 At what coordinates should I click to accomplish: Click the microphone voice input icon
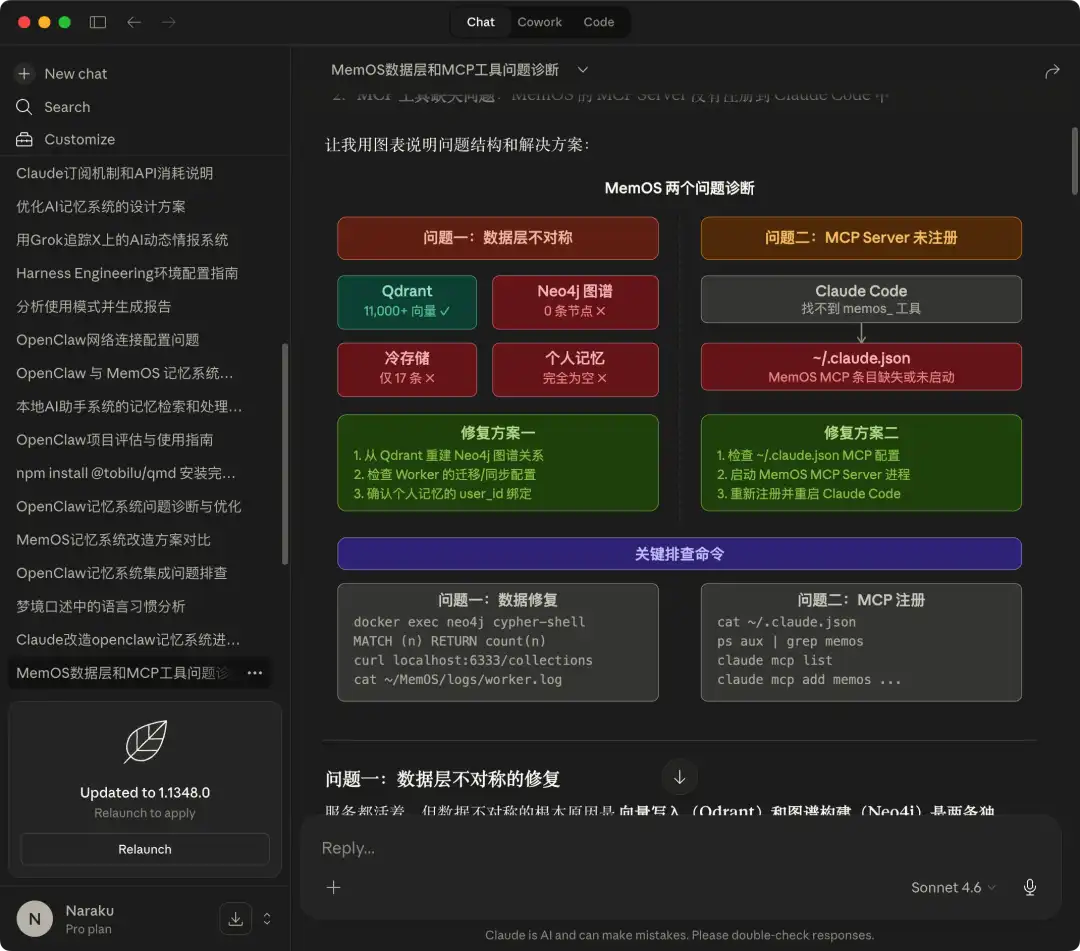pyautogui.click(x=1030, y=887)
